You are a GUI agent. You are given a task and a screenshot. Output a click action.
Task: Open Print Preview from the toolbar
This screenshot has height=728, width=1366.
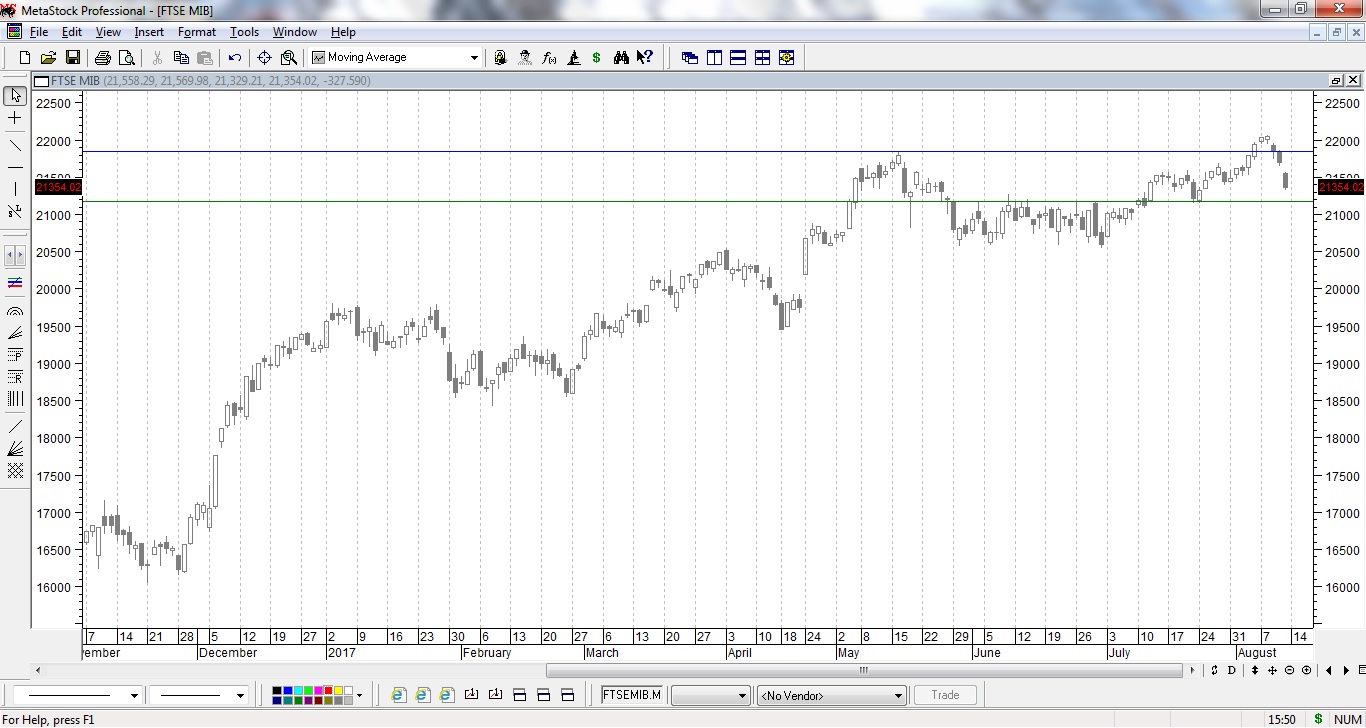[126, 58]
